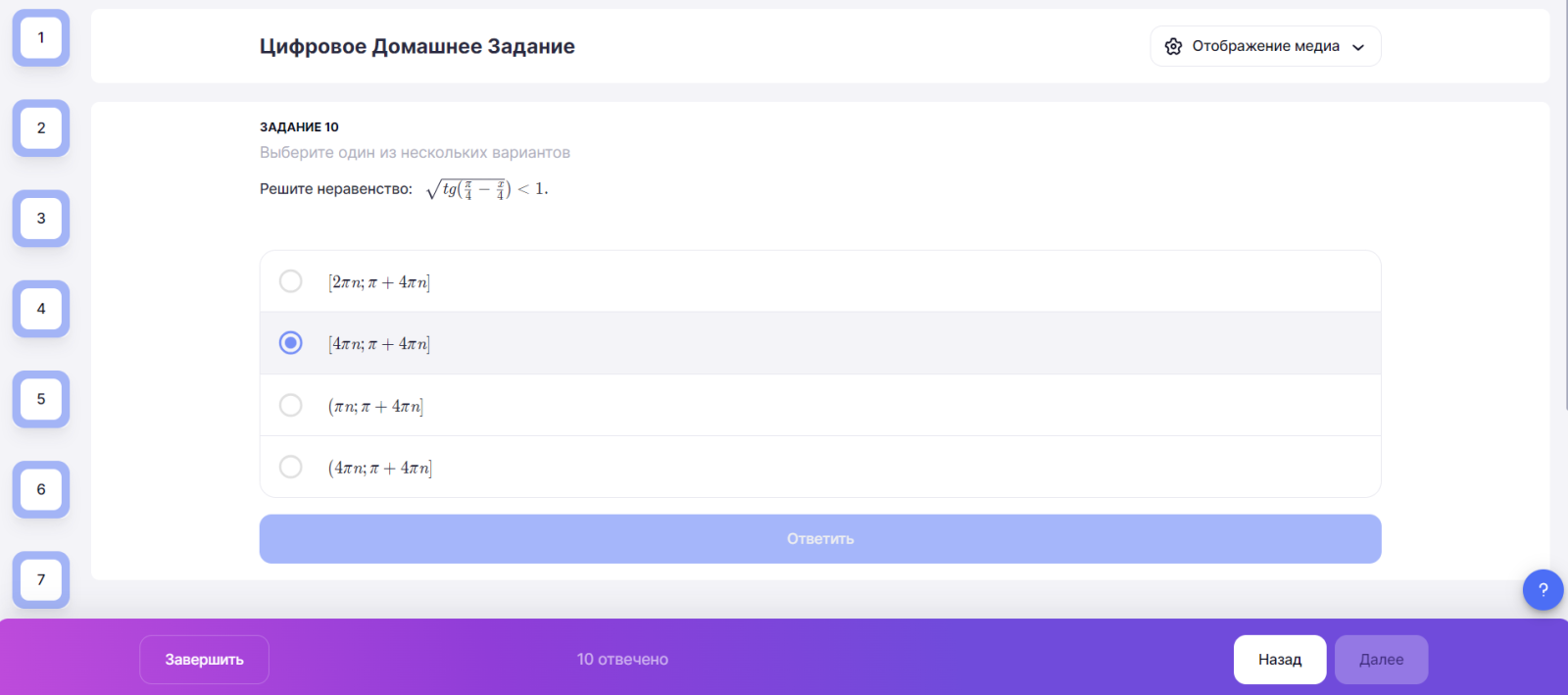This screenshot has height=695, width=1568.
Task: Click the media display gear icon
Action: 1173,46
